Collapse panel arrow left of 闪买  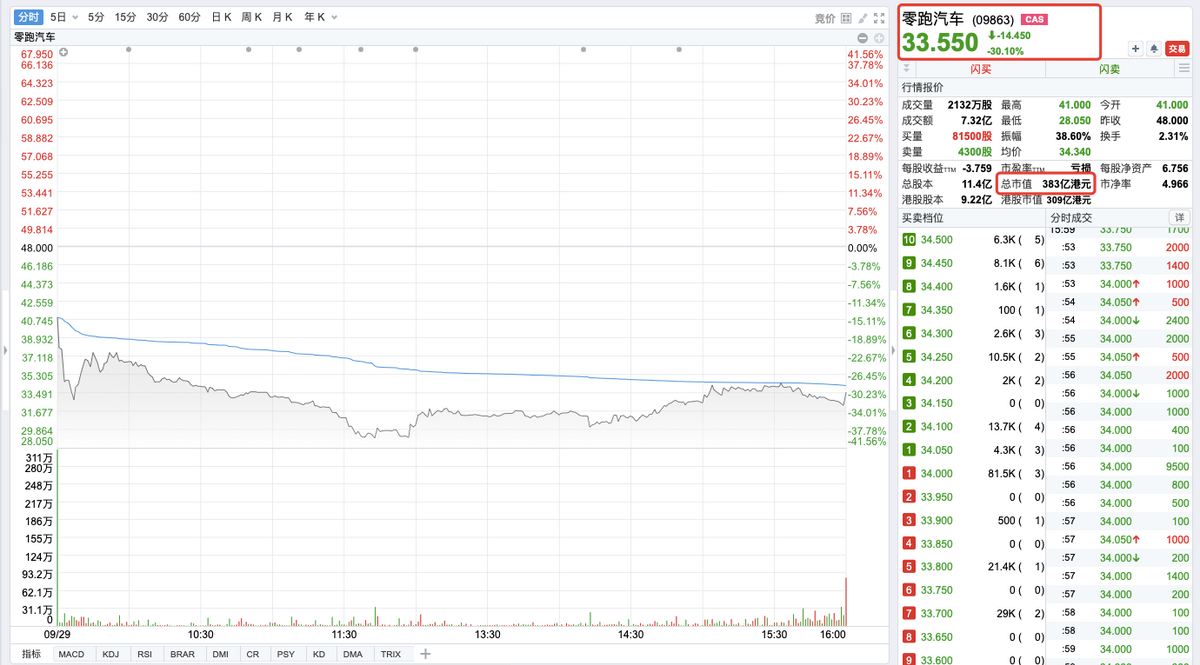pos(907,69)
